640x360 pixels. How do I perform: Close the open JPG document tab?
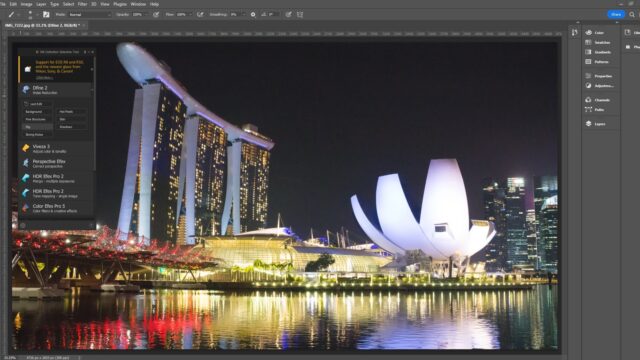84,25
